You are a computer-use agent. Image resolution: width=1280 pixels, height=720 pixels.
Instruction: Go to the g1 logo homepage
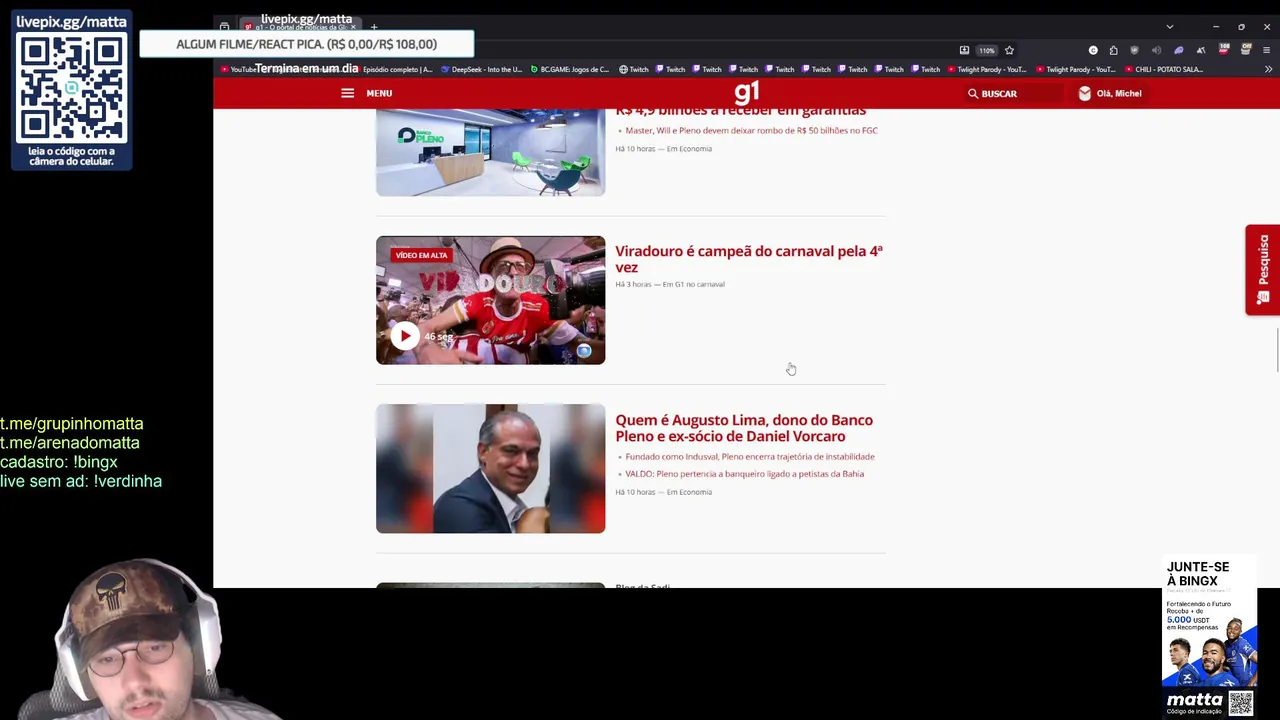[x=747, y=93]
